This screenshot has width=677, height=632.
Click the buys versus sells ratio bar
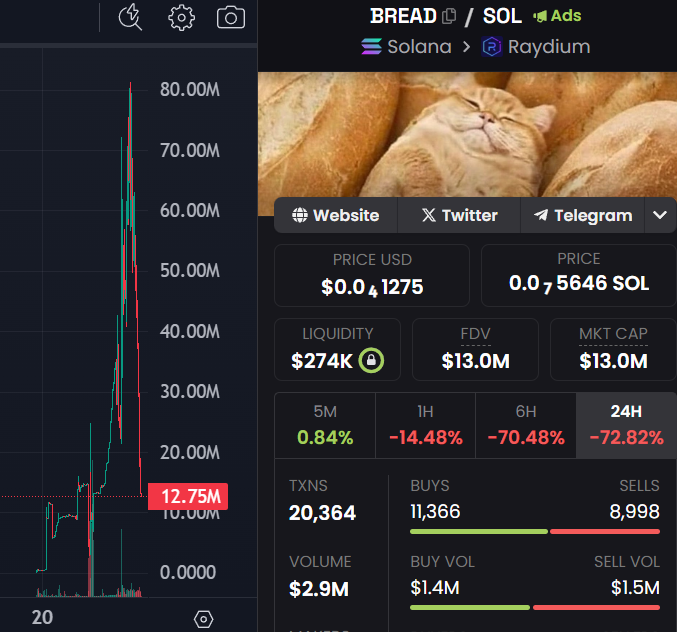[x=535, y=531]
